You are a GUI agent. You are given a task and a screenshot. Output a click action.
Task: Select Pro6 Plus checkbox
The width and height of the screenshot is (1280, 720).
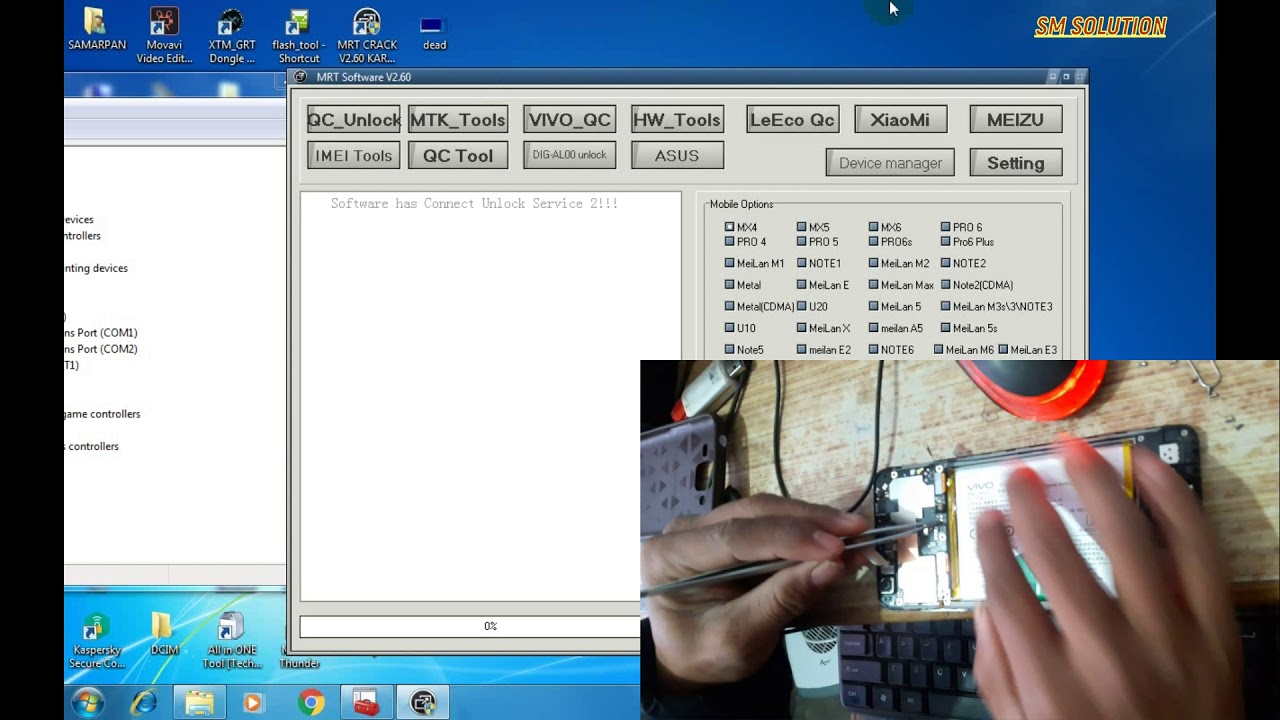tap(945, 242)
